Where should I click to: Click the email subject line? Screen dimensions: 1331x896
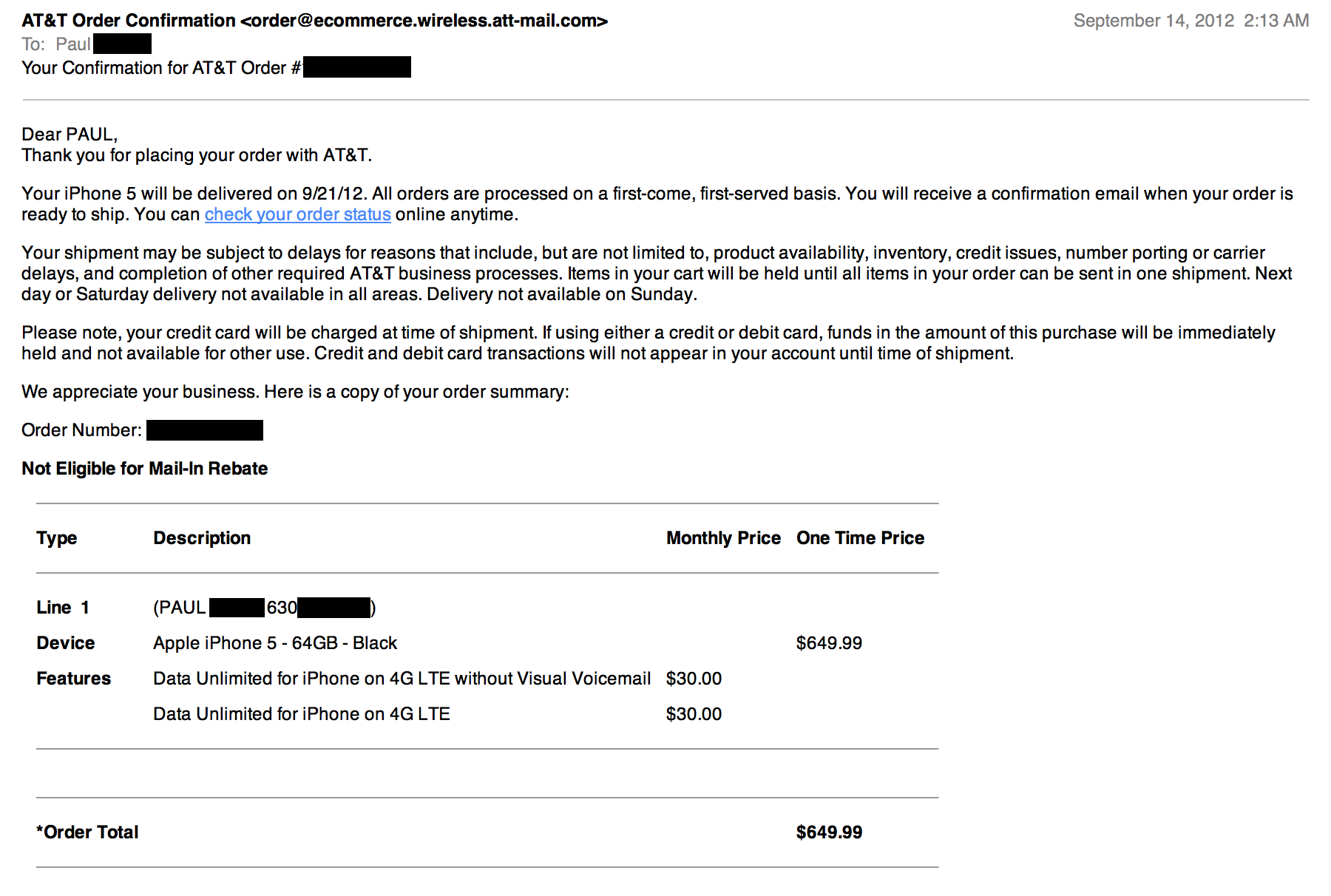[216, 68]
